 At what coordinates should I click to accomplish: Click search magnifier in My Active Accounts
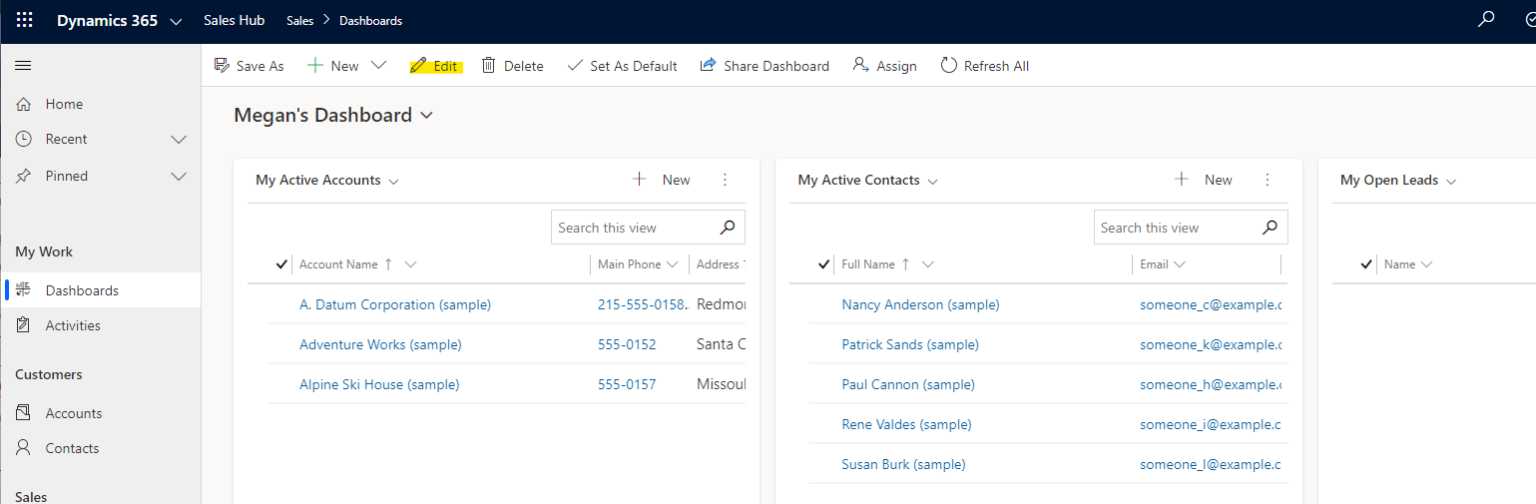pos(728,227)
